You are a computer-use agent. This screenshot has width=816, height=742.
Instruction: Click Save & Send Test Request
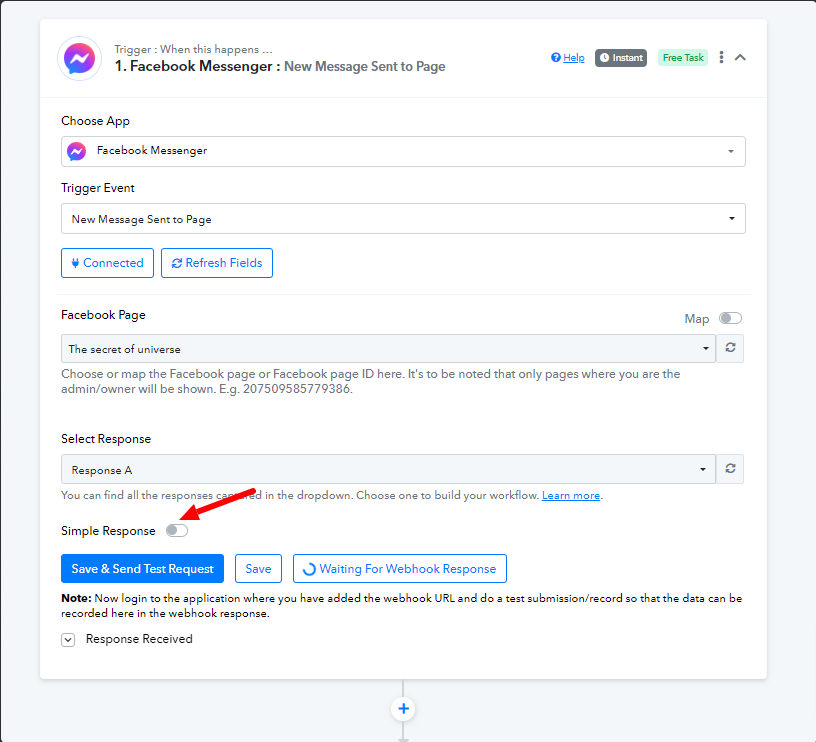click(x=143, y=569)
